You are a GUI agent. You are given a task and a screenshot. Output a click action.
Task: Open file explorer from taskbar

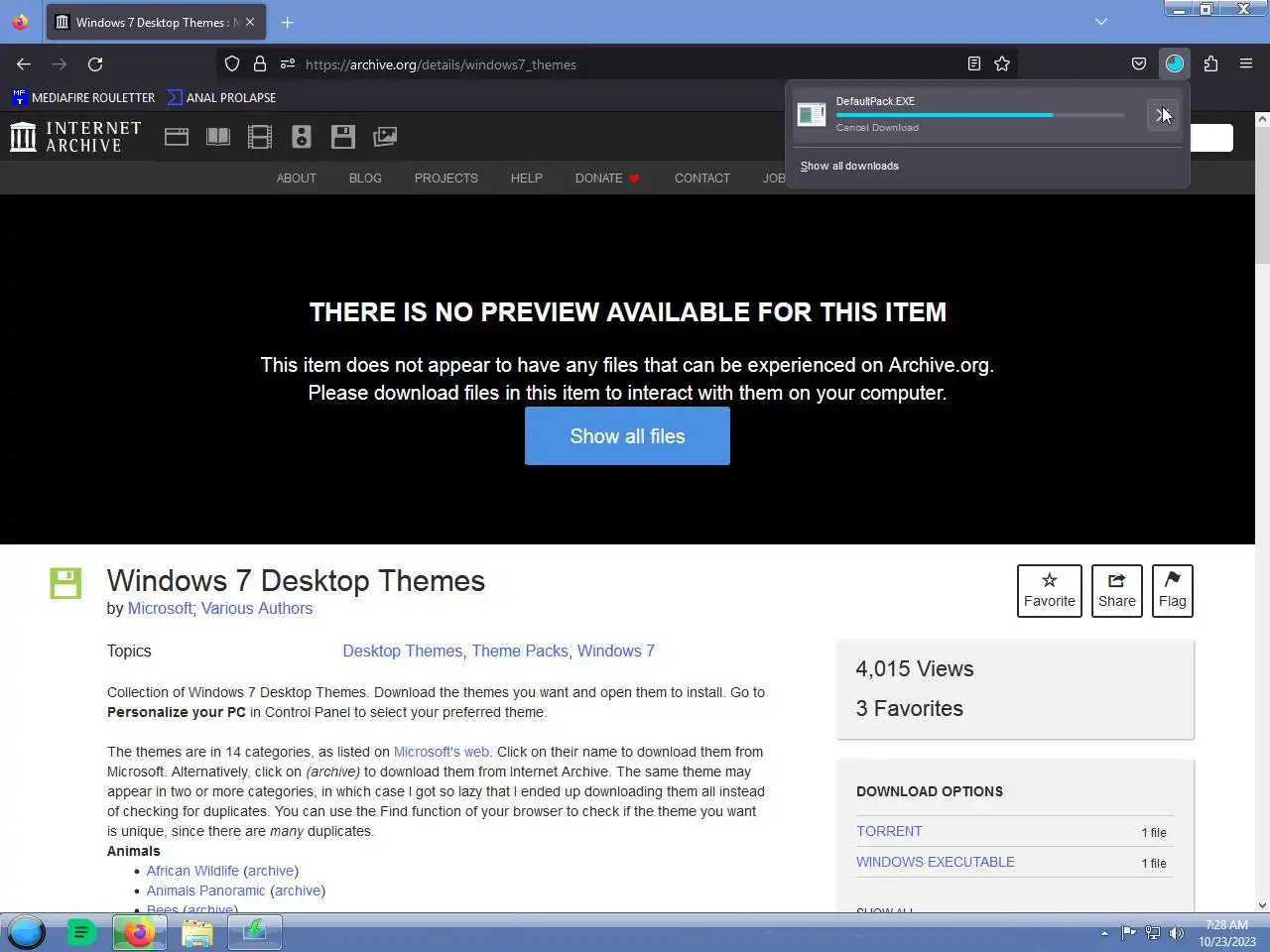point(197,932)
